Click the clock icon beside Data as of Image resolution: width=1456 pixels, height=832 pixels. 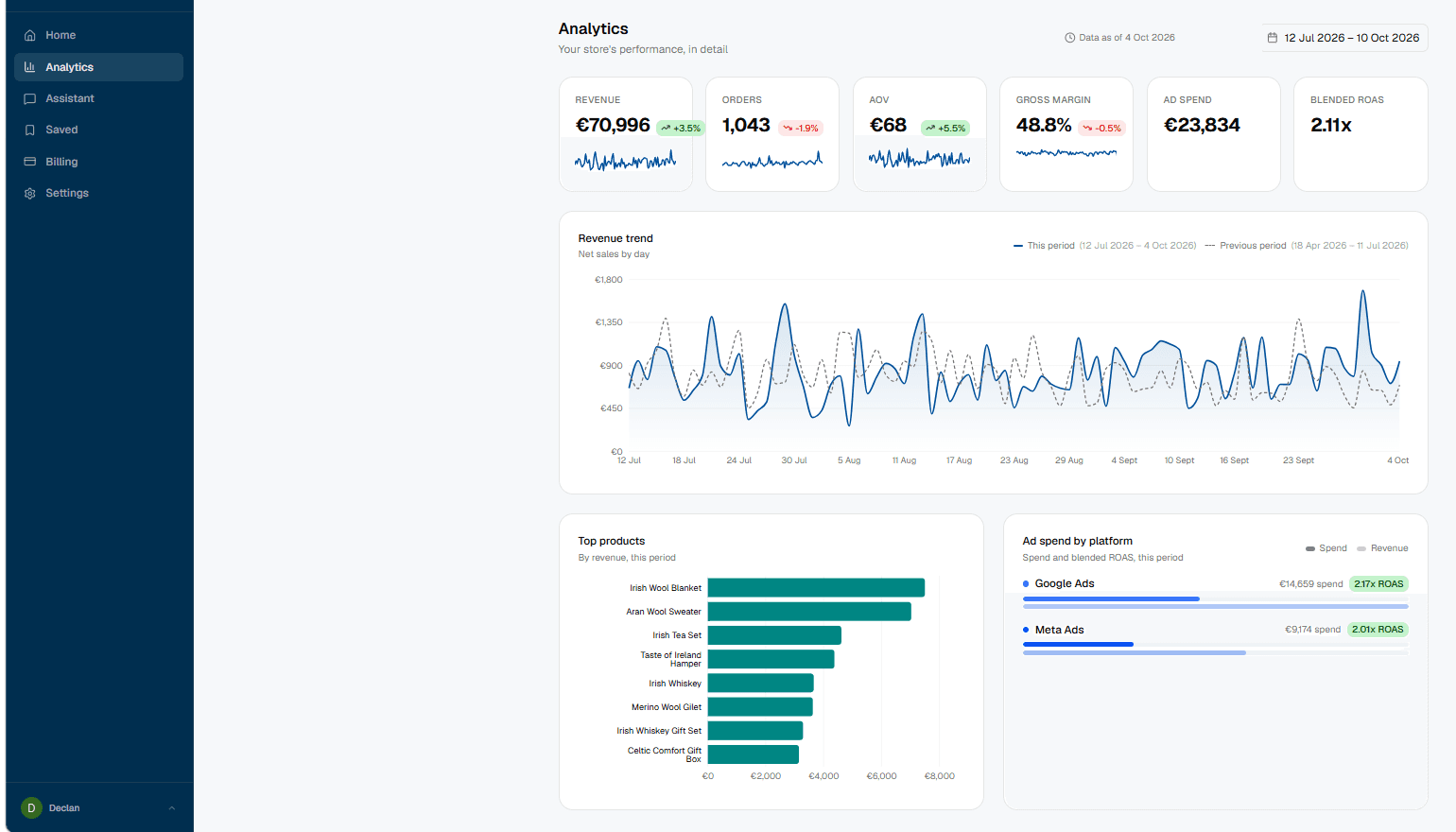click(x=1070, y=38)
